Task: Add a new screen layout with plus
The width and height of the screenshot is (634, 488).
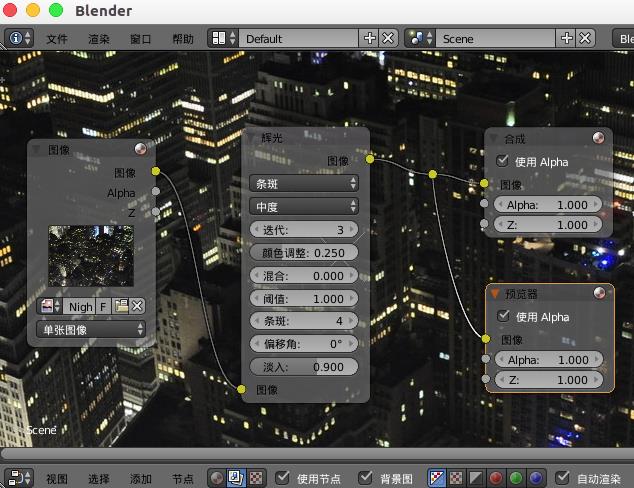Action: (x=370, y=38)
